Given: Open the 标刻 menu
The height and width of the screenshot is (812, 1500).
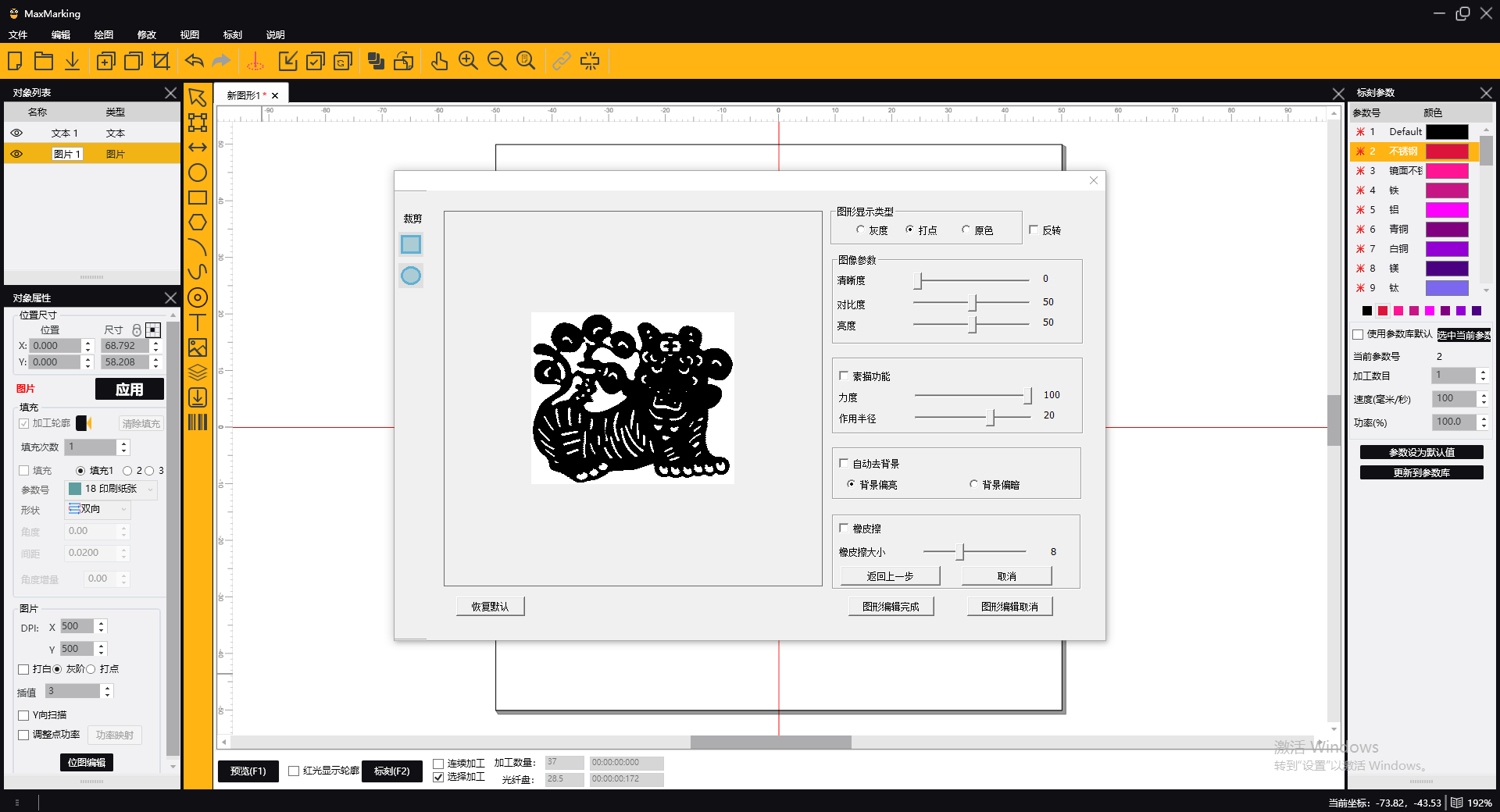Looking at the screenshot, I should click(x=233, y=35).
